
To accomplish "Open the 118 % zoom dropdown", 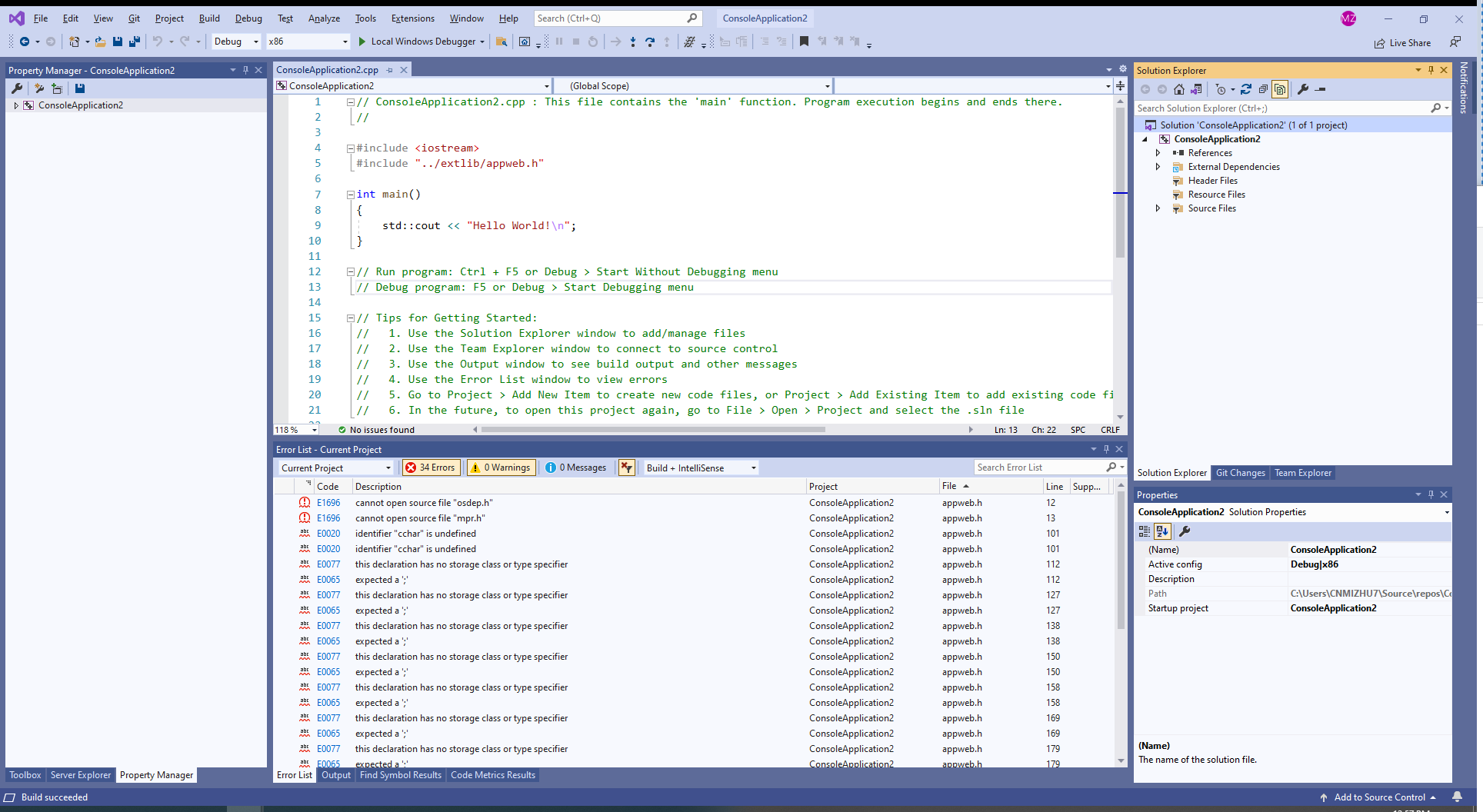I will pyautogui.click(x=296, y=430).
